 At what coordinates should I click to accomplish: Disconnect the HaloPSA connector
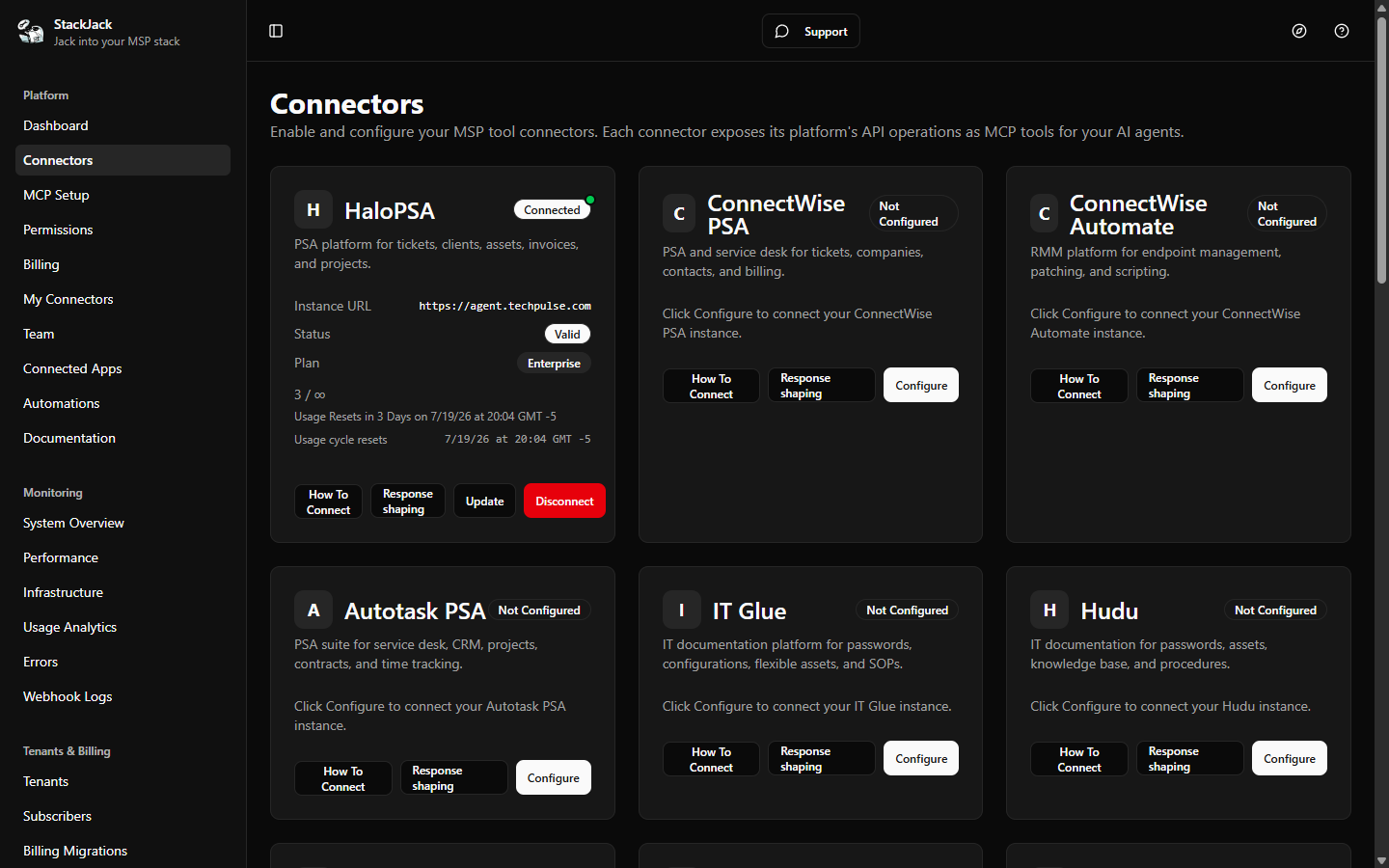(x=564, y=501)
